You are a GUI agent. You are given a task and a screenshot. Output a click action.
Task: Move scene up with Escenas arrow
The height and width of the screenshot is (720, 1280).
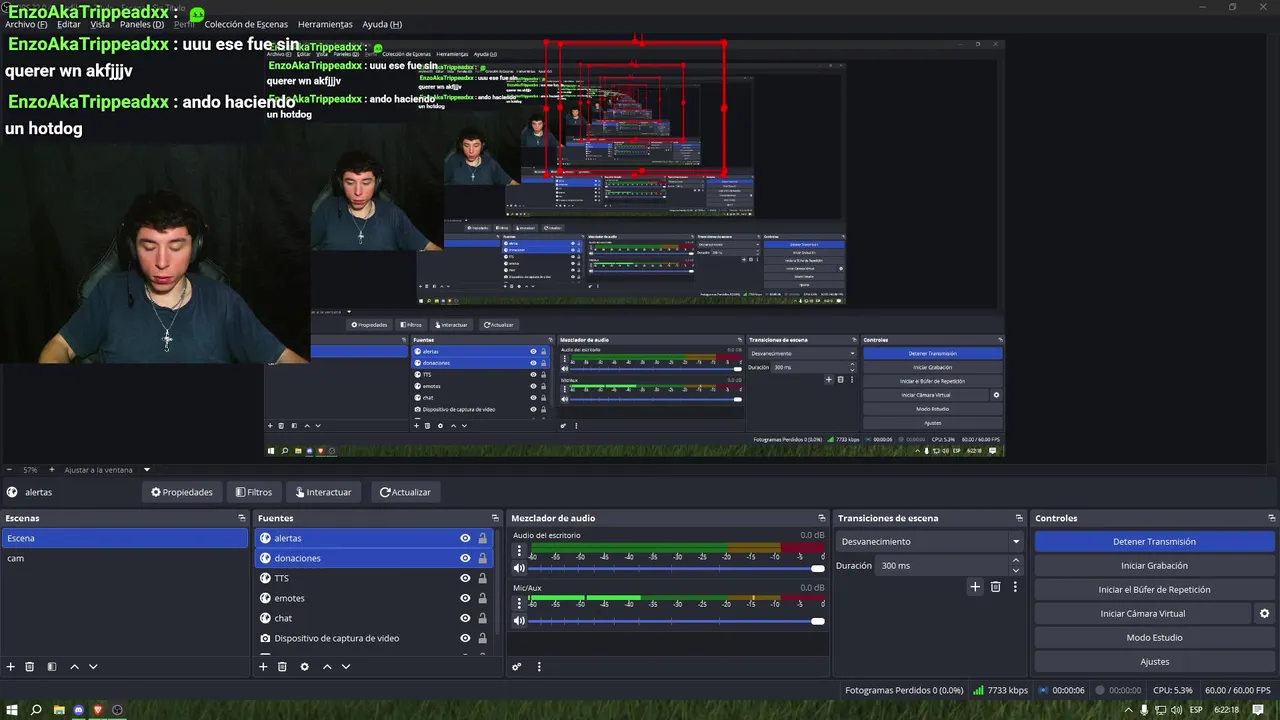[x=74, y=667]
